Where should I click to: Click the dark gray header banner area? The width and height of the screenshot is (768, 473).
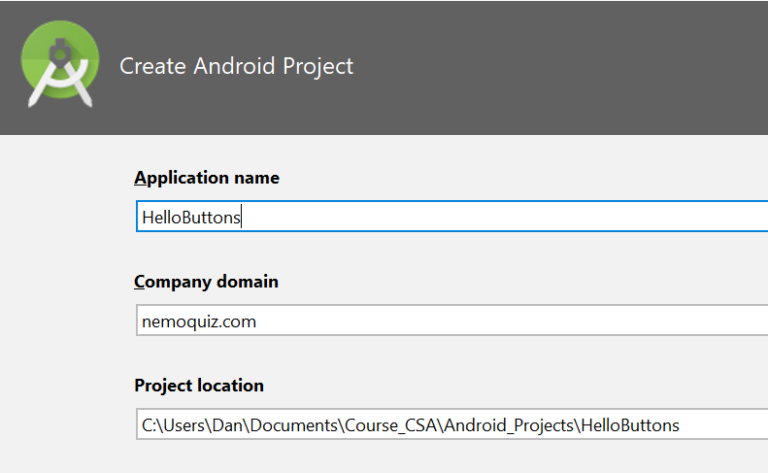pos(539,67)
